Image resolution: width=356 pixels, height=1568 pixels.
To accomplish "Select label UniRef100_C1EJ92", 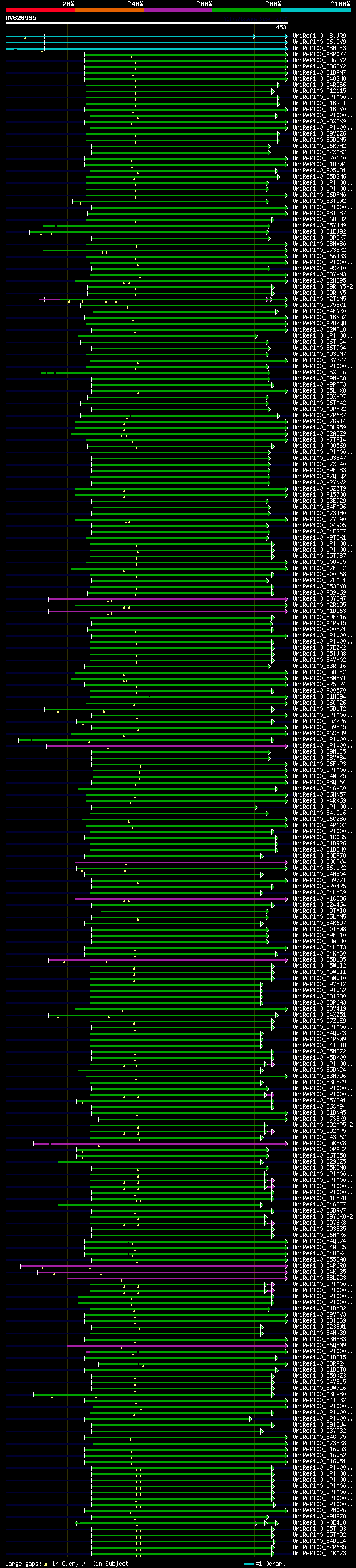I will tap(319, 231).
